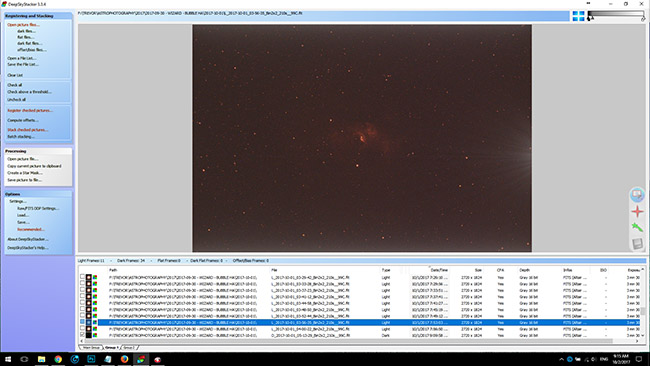Viewport: 650px width, 366px height.
Task: Click the save changes icon in preview toolbar
Action: coord(637,243)
